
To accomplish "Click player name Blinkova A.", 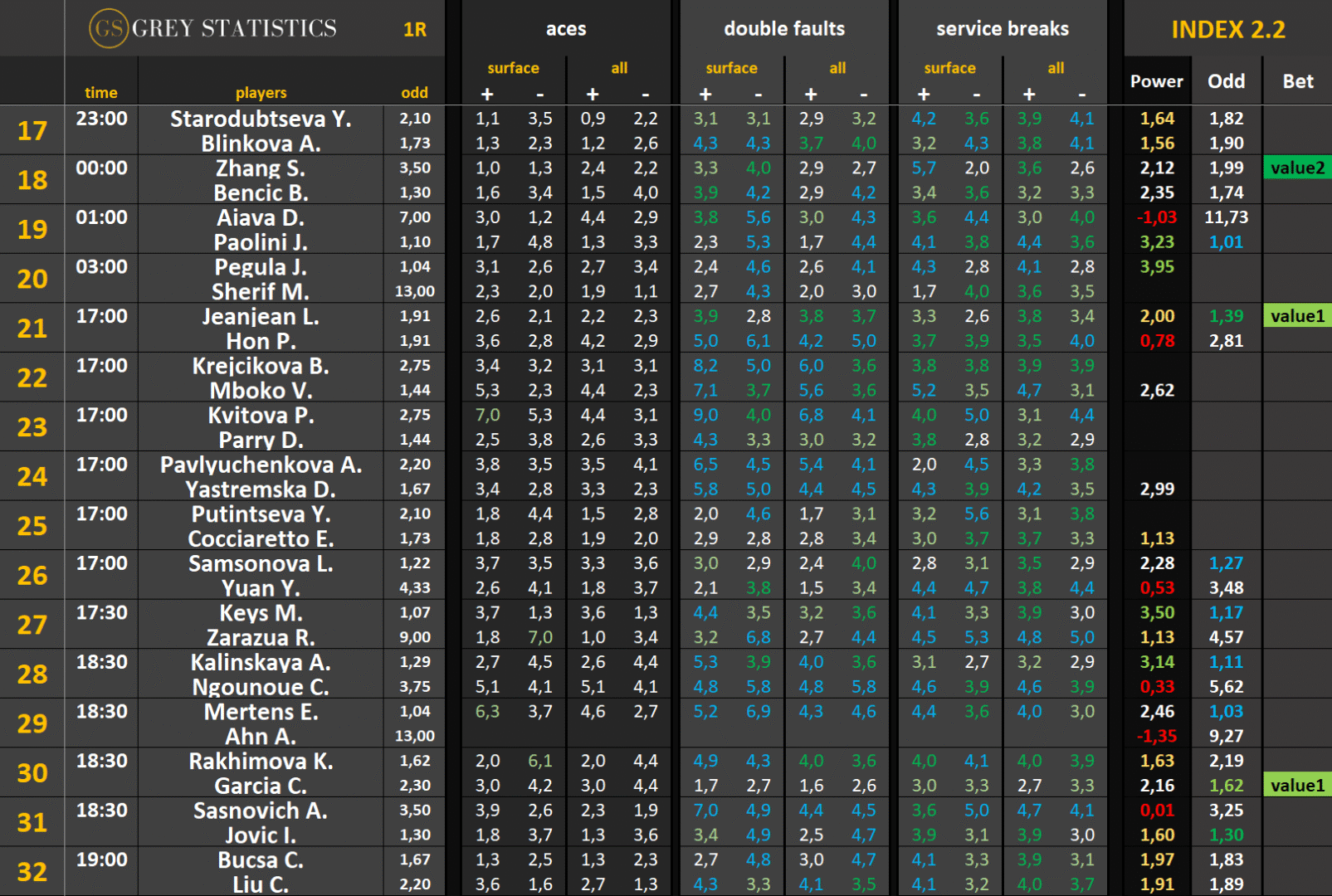I will coord(261,144).
